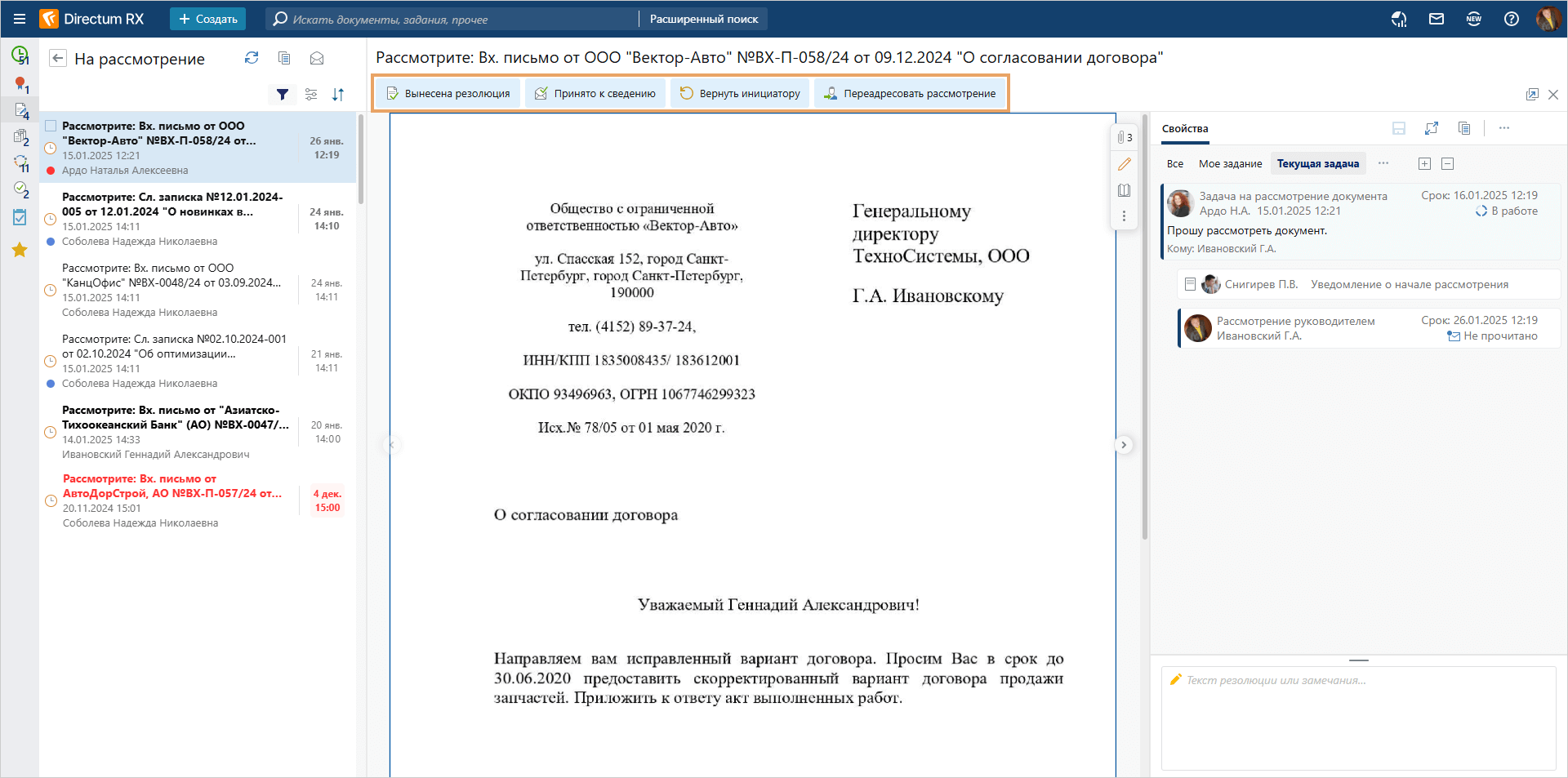Open attachments paperclip with count 3
The height and width of the screenshot is (778, 1568).
(1125, 137)
